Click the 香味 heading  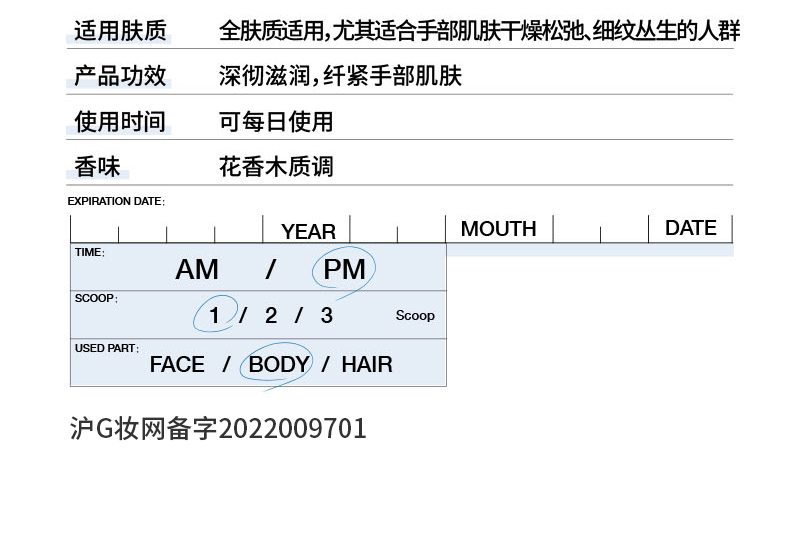pos(97,167)
